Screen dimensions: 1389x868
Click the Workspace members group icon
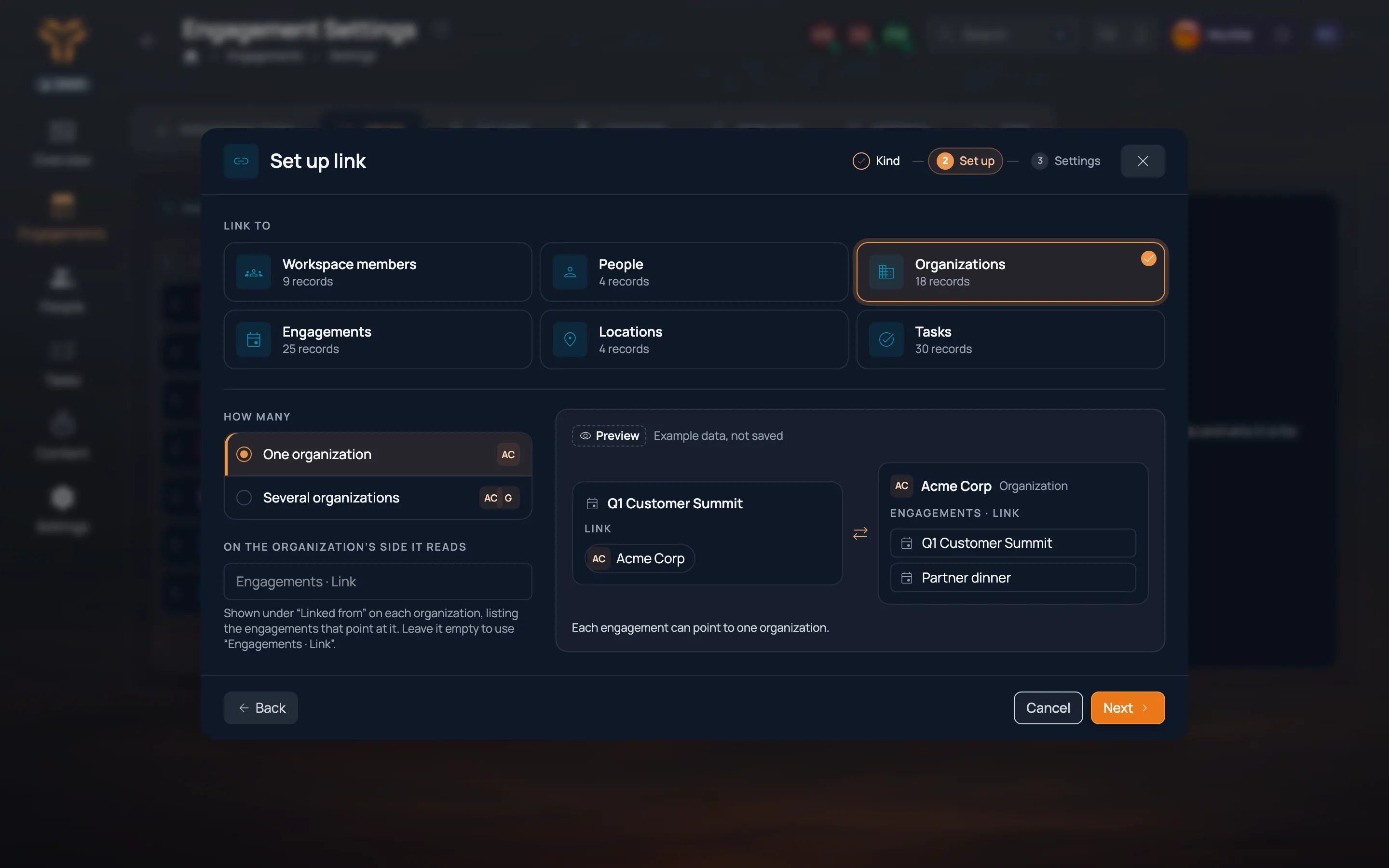pyautogui.click(x=254, y=272)
